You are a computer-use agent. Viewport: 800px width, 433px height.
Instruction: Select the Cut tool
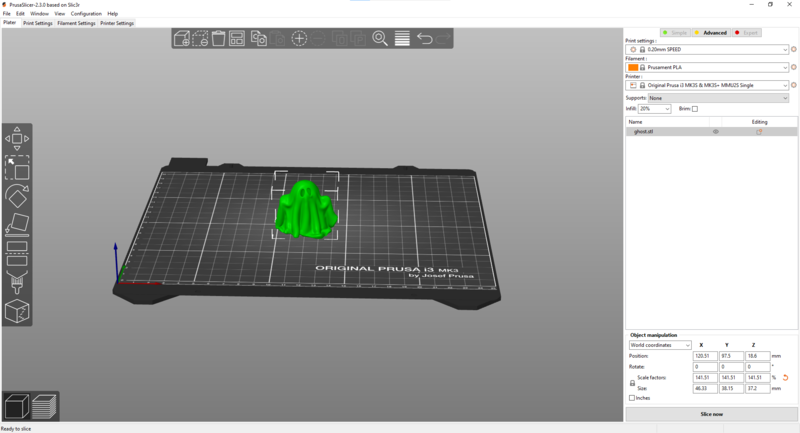pyautogui.click(x=17, y=253)
